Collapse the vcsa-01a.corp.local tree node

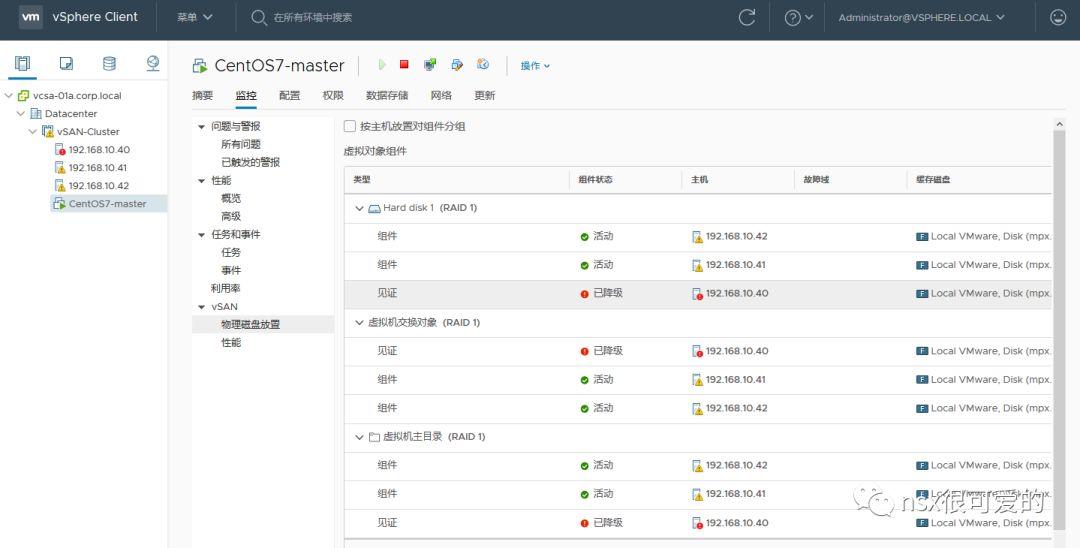tap(9, 96)
